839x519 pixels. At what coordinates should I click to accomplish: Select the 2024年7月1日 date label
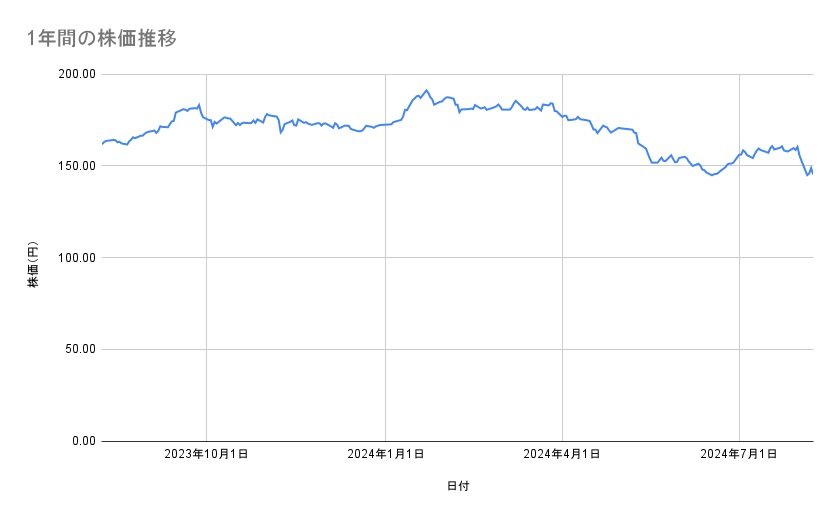point(739,455)
